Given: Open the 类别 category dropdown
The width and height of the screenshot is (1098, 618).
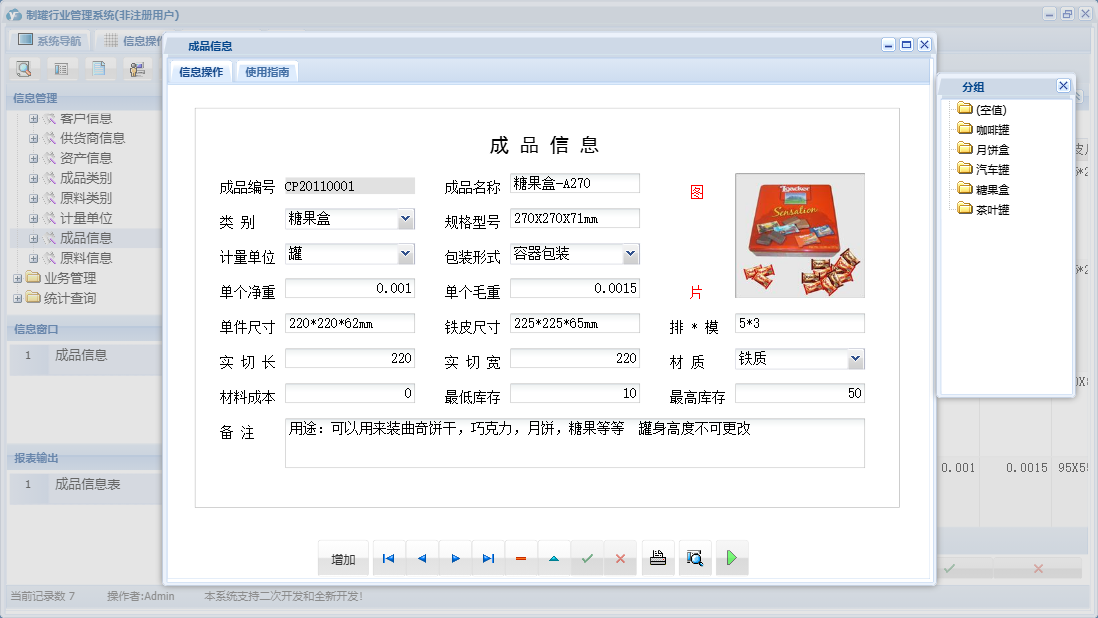Looking at the screenshot, I should (x=405, y=218).
